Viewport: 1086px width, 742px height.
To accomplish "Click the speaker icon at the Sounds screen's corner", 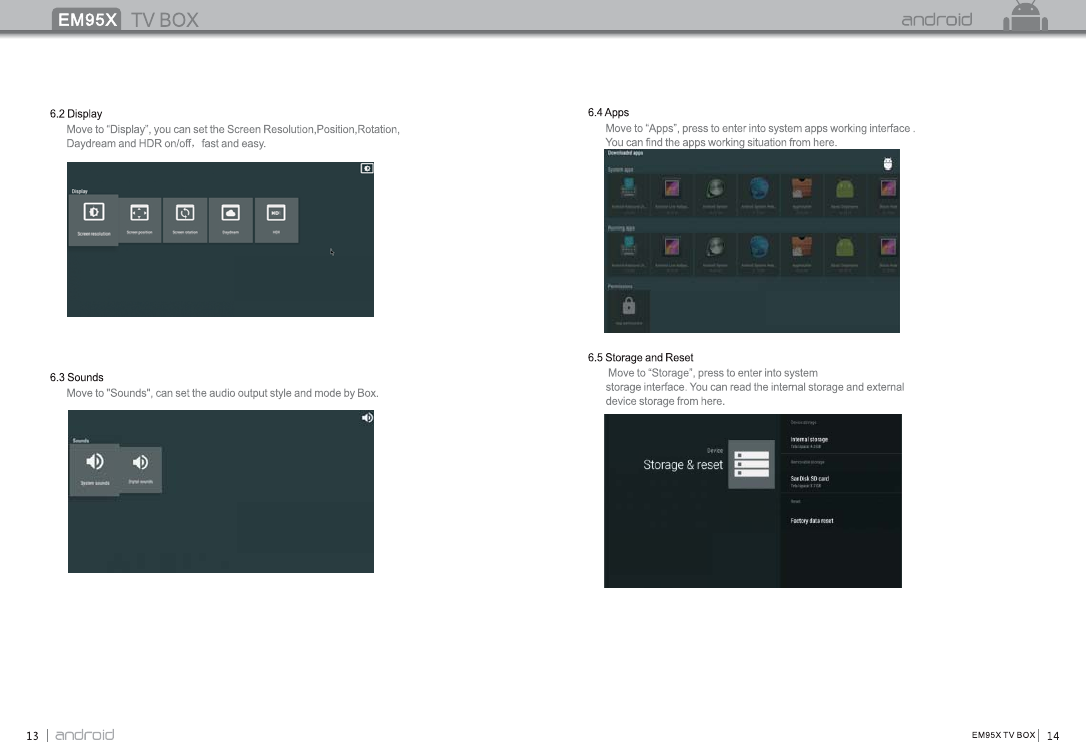I will pos(367,417).
